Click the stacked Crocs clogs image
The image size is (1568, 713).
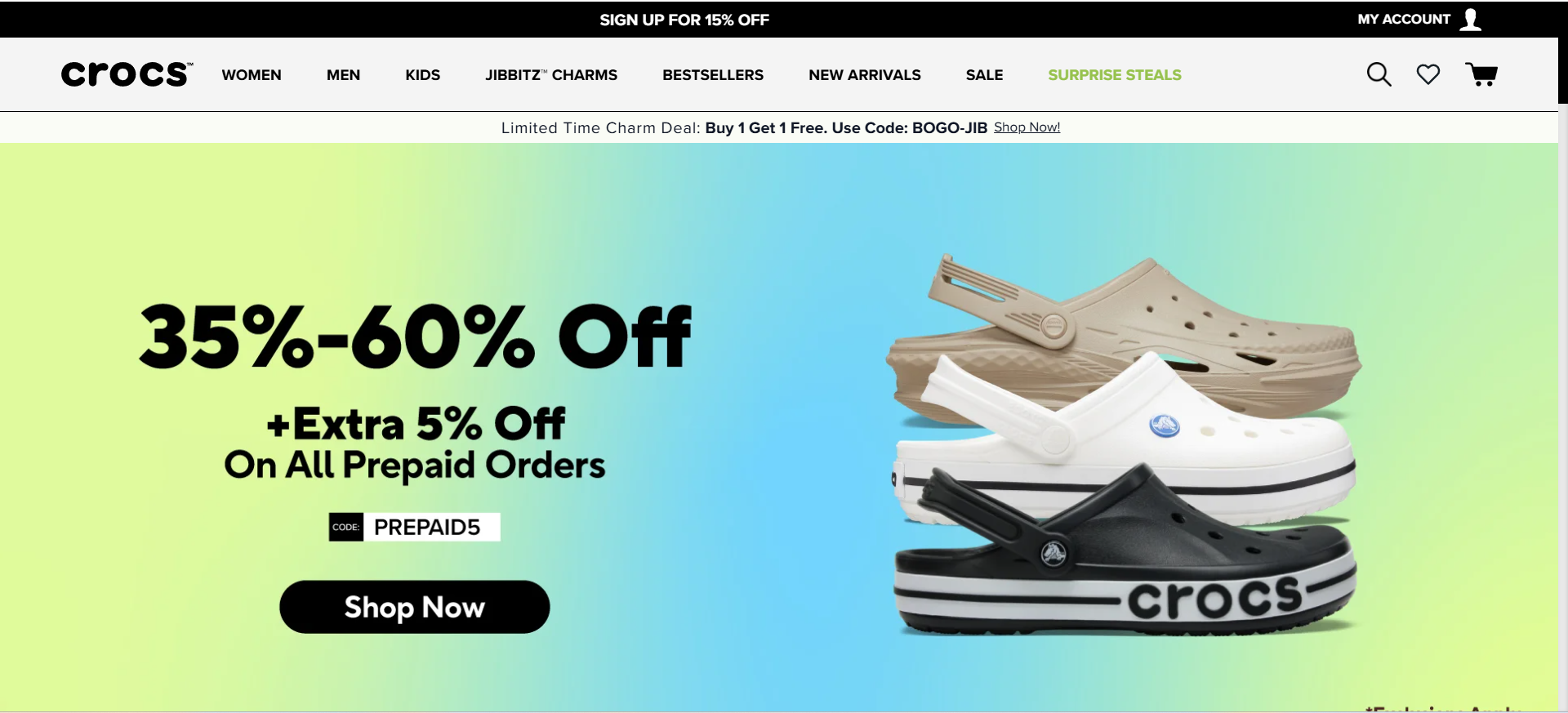[1123, 445]
